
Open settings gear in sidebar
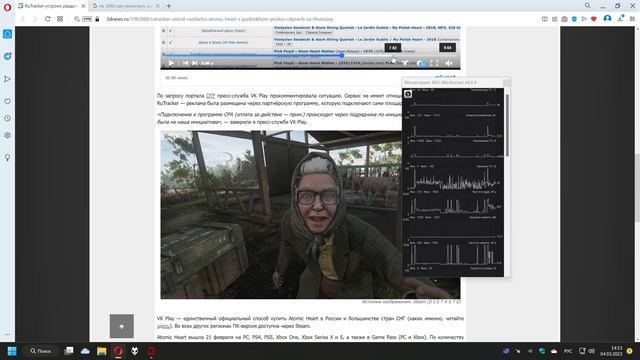point(7,135)
